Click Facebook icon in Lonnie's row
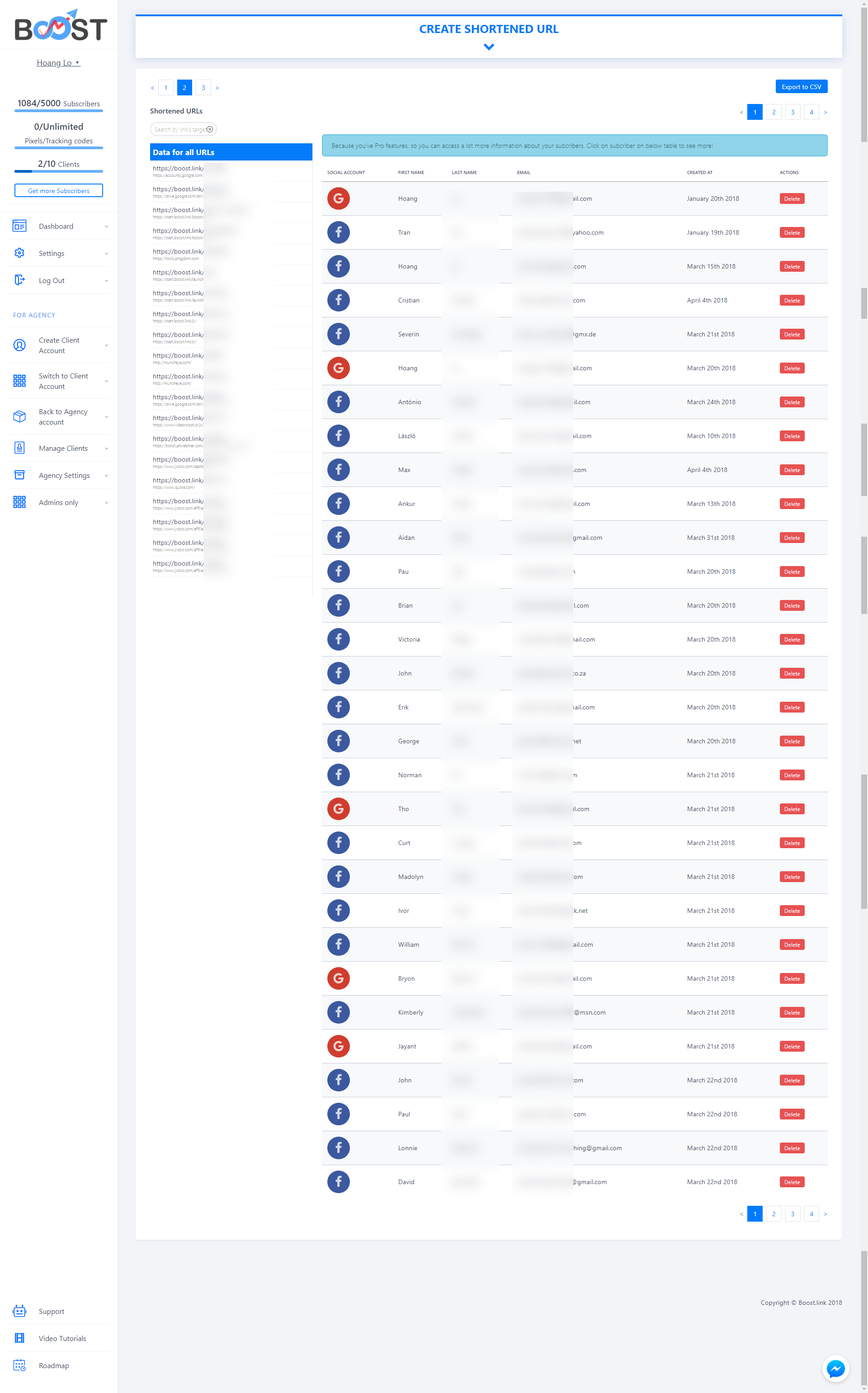 tap(339, 1148)
